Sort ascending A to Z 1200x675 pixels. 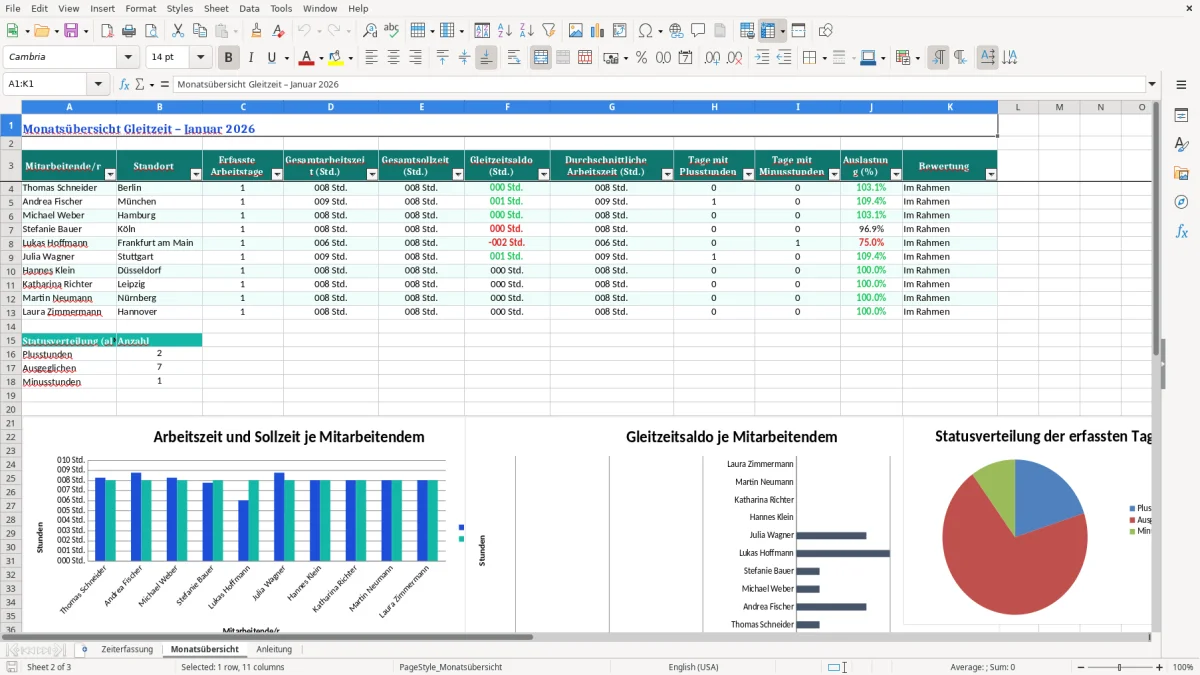(x=504, y=31)
